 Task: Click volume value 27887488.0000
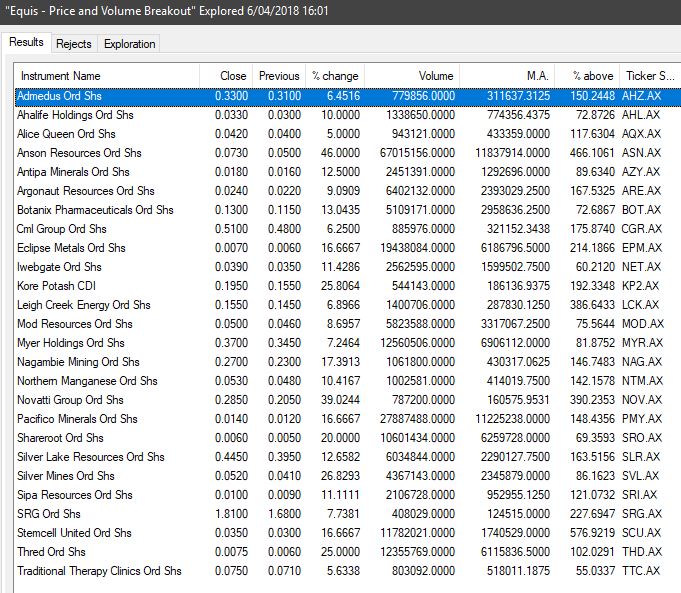417,419
